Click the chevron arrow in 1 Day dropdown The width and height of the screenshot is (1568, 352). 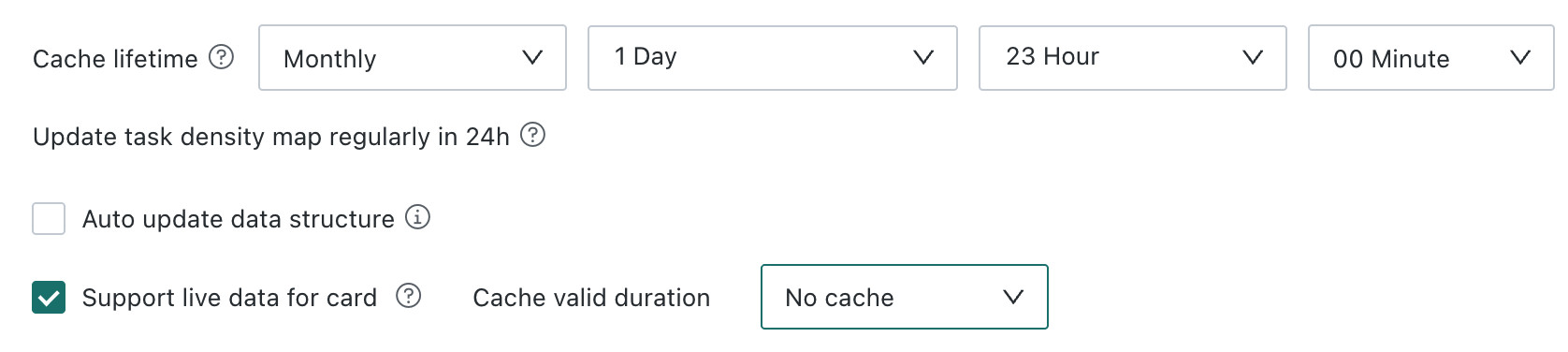coord(923,58)
